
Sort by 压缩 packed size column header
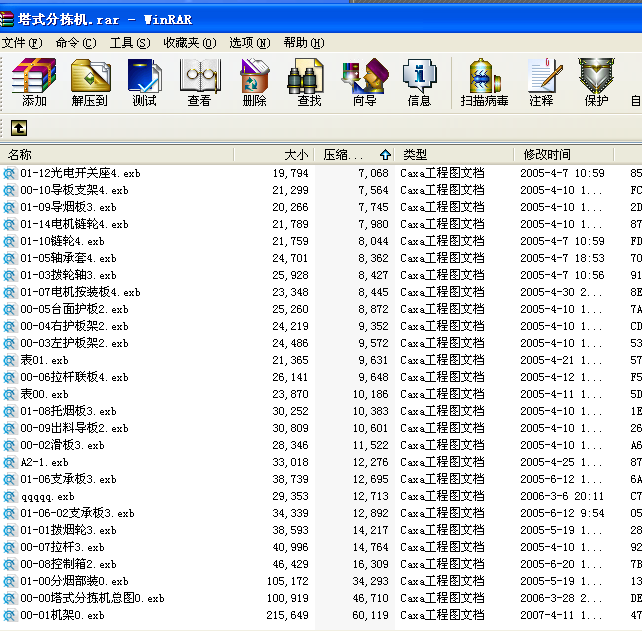point(355,155)
